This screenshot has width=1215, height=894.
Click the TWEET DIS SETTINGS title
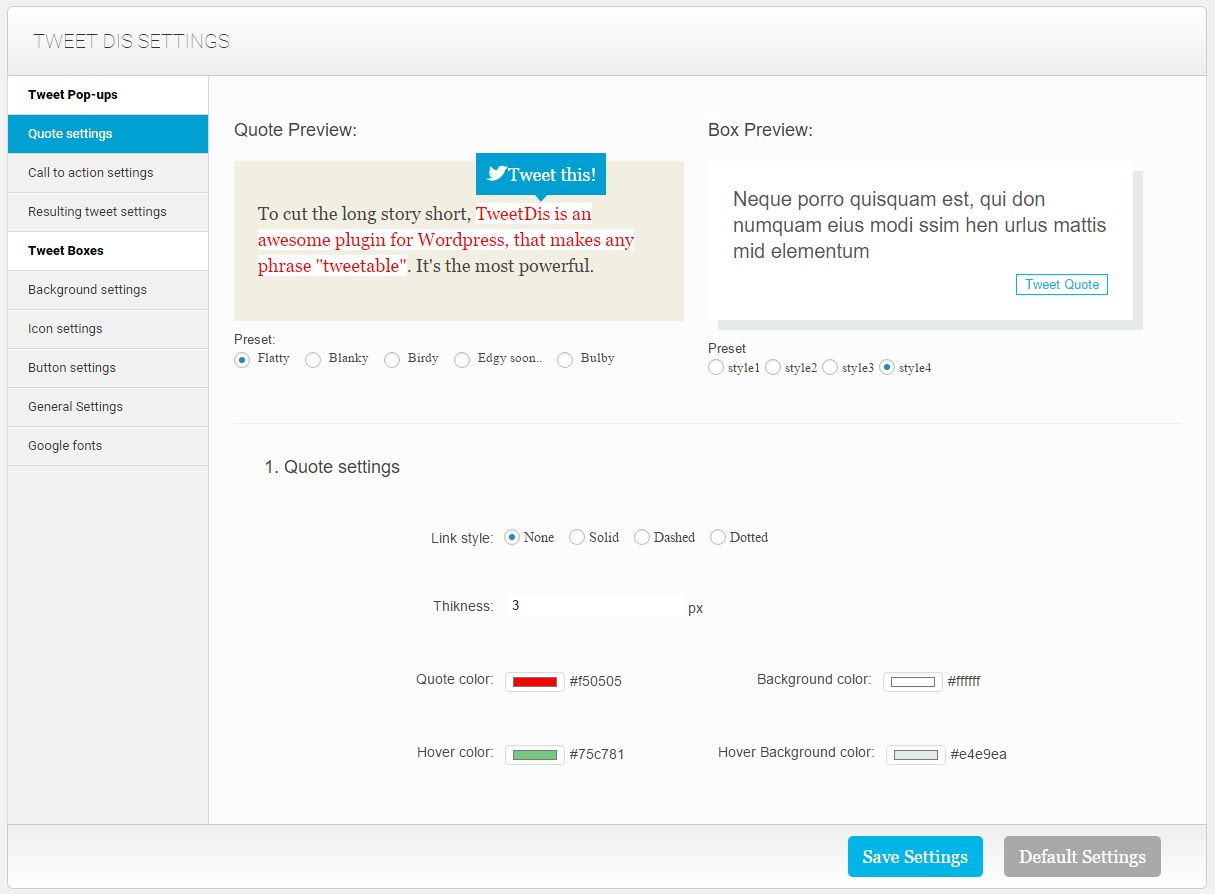pos(131,41)
